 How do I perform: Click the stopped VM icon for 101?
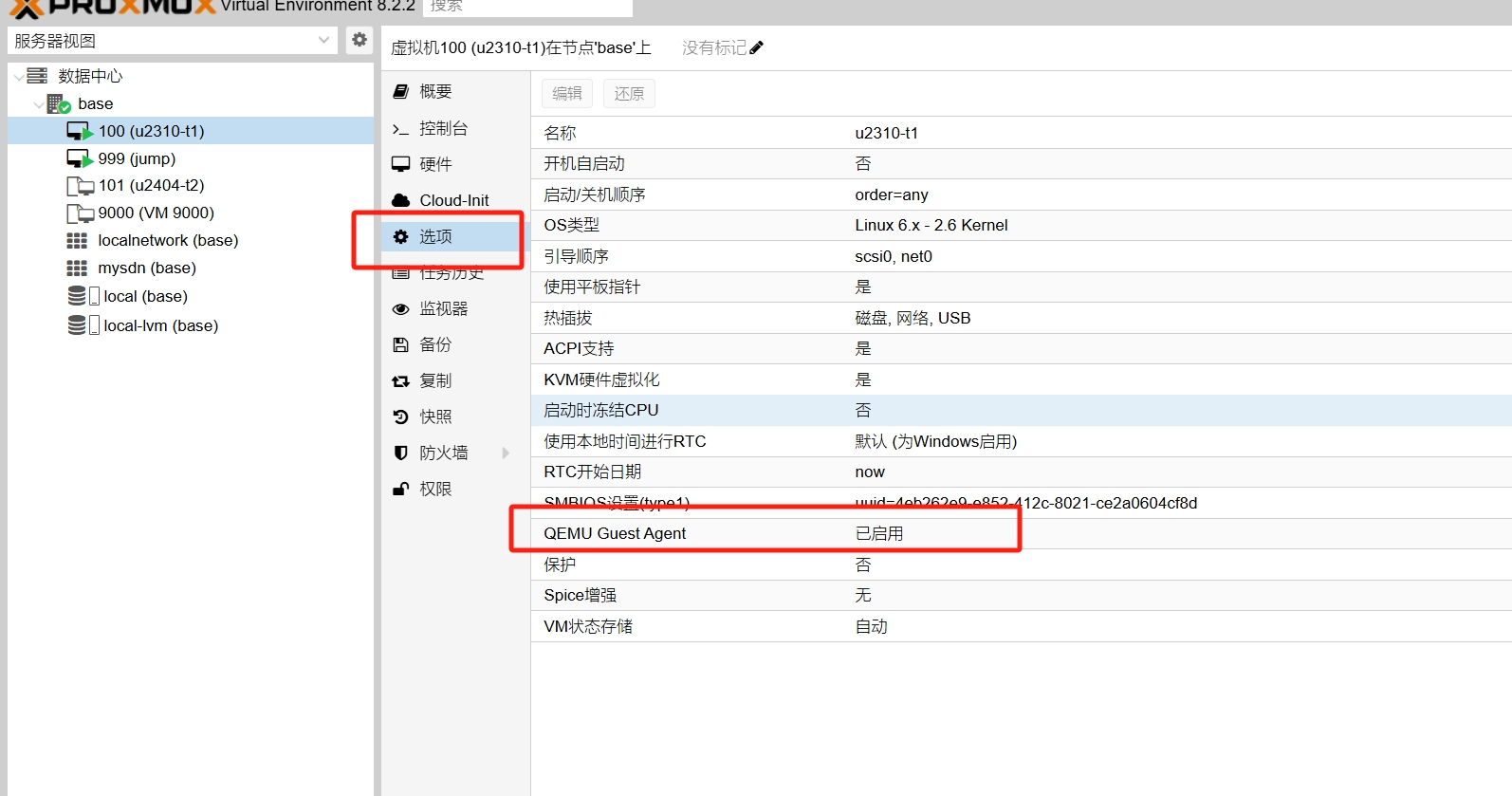coord(80,186)
